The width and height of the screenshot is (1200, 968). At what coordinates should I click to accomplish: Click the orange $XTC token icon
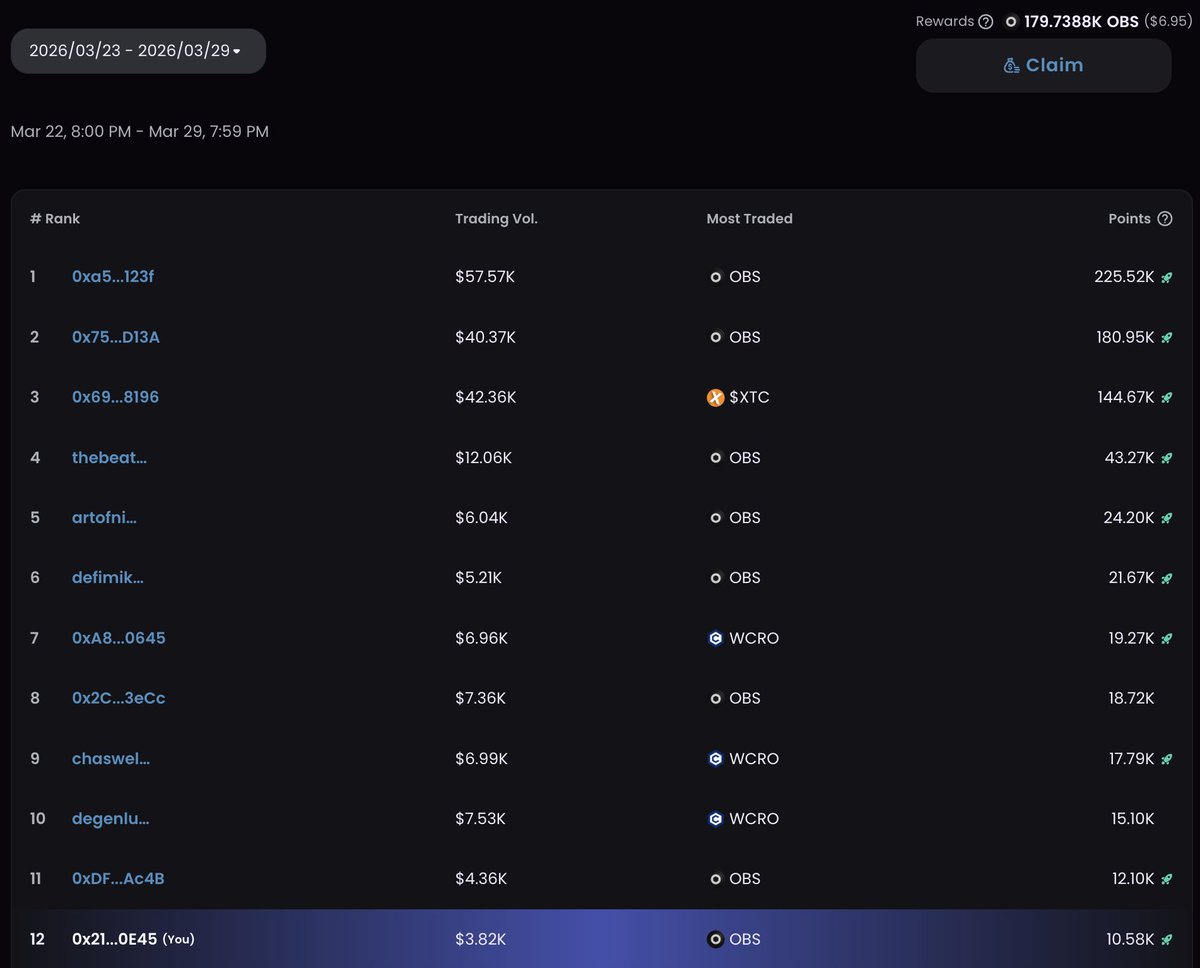(x=715, y=397)
